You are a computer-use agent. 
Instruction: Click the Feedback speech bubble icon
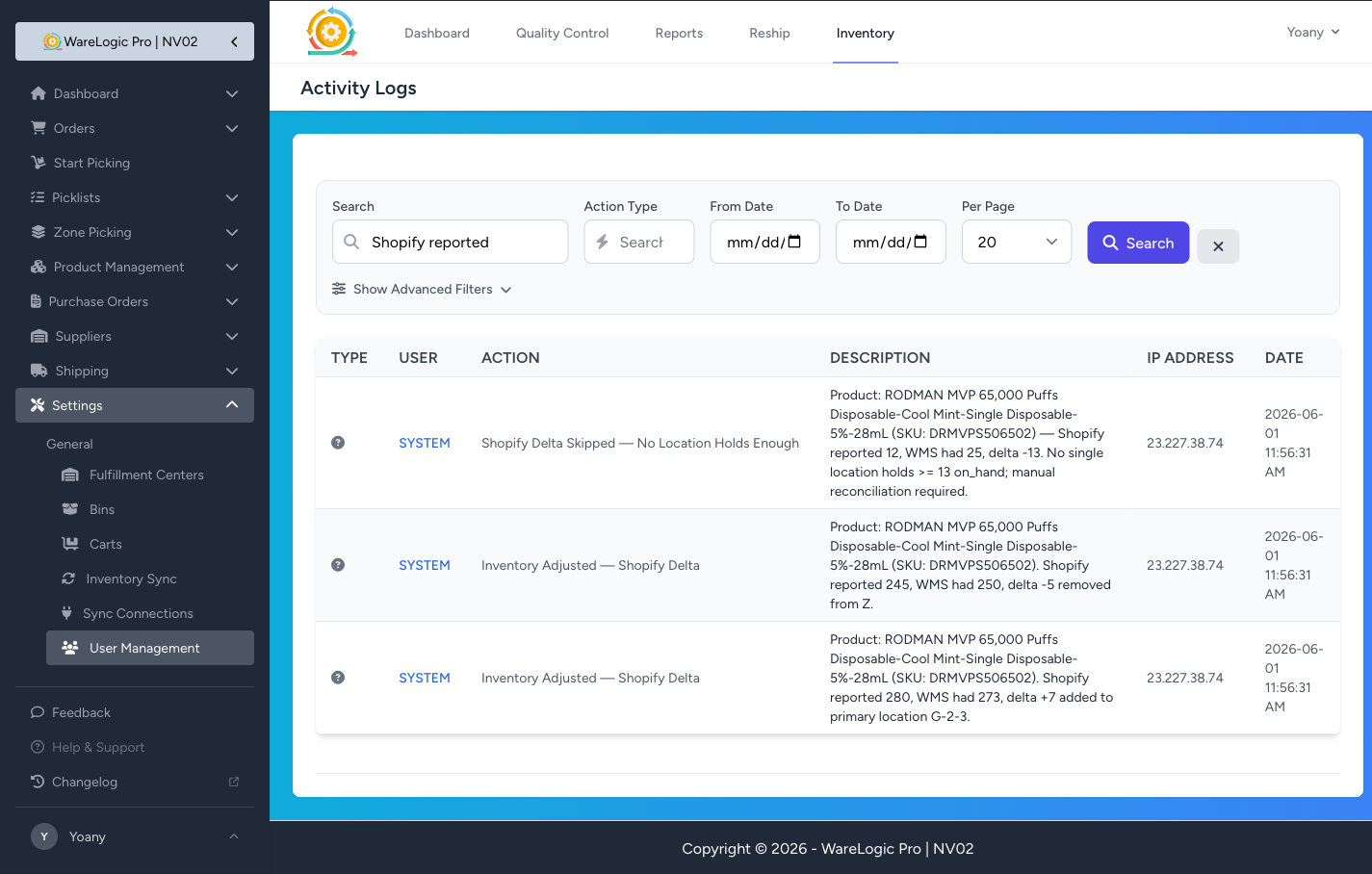click(x=38, y=712)
